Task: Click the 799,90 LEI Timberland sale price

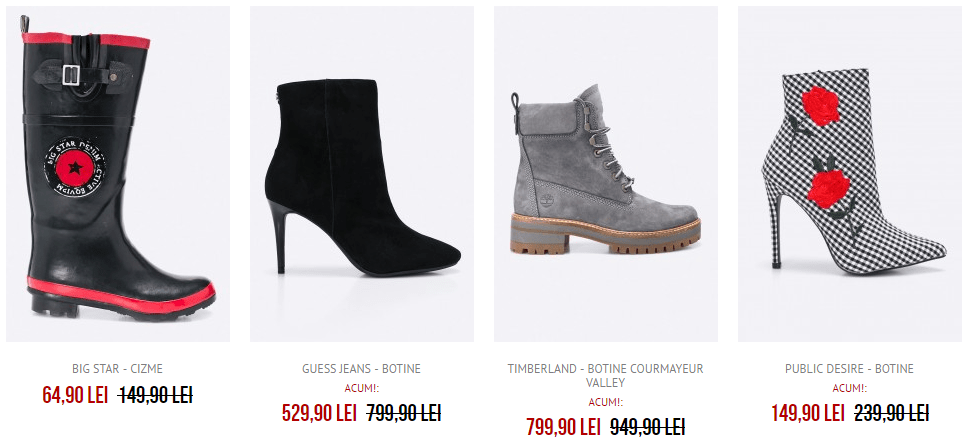Action: [x=563, y=426]
